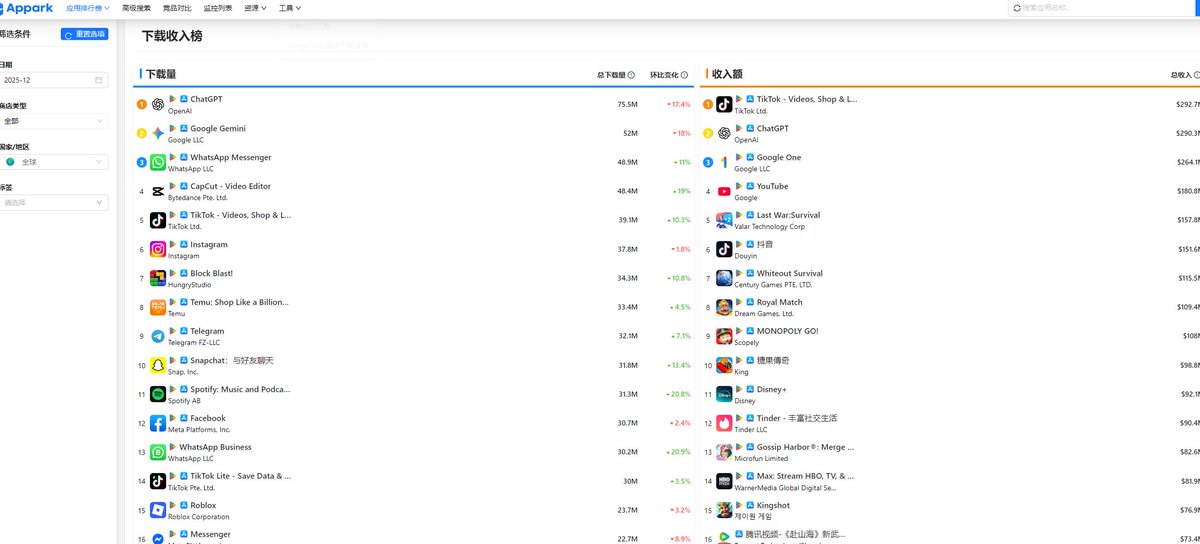Click the CapCut app icon
The image size is (1200, 544).
[x=158, y=192]
